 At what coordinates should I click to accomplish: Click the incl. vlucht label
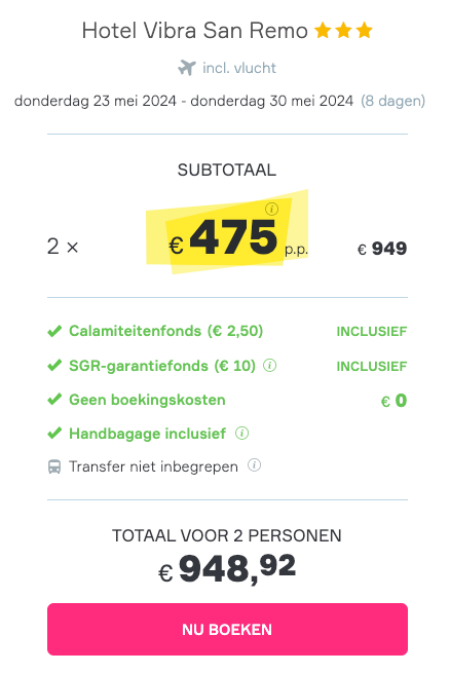pyautogui.click(x=239, y=68)
